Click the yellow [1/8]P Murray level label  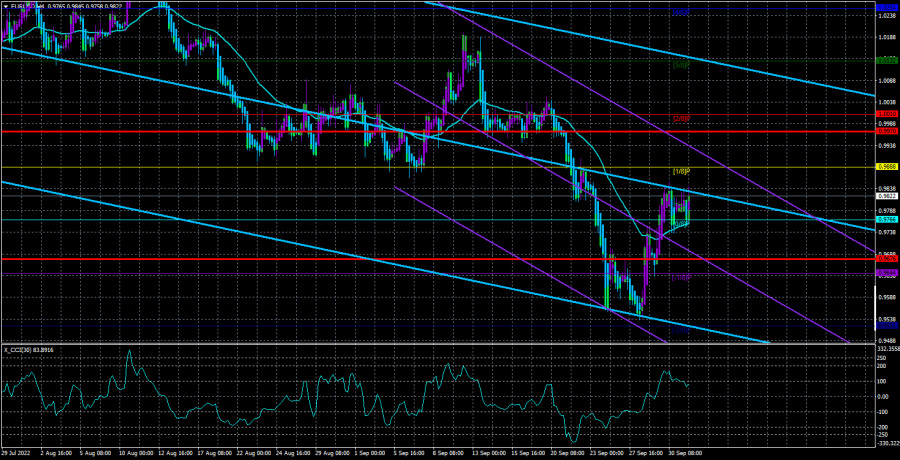(681, 172)
